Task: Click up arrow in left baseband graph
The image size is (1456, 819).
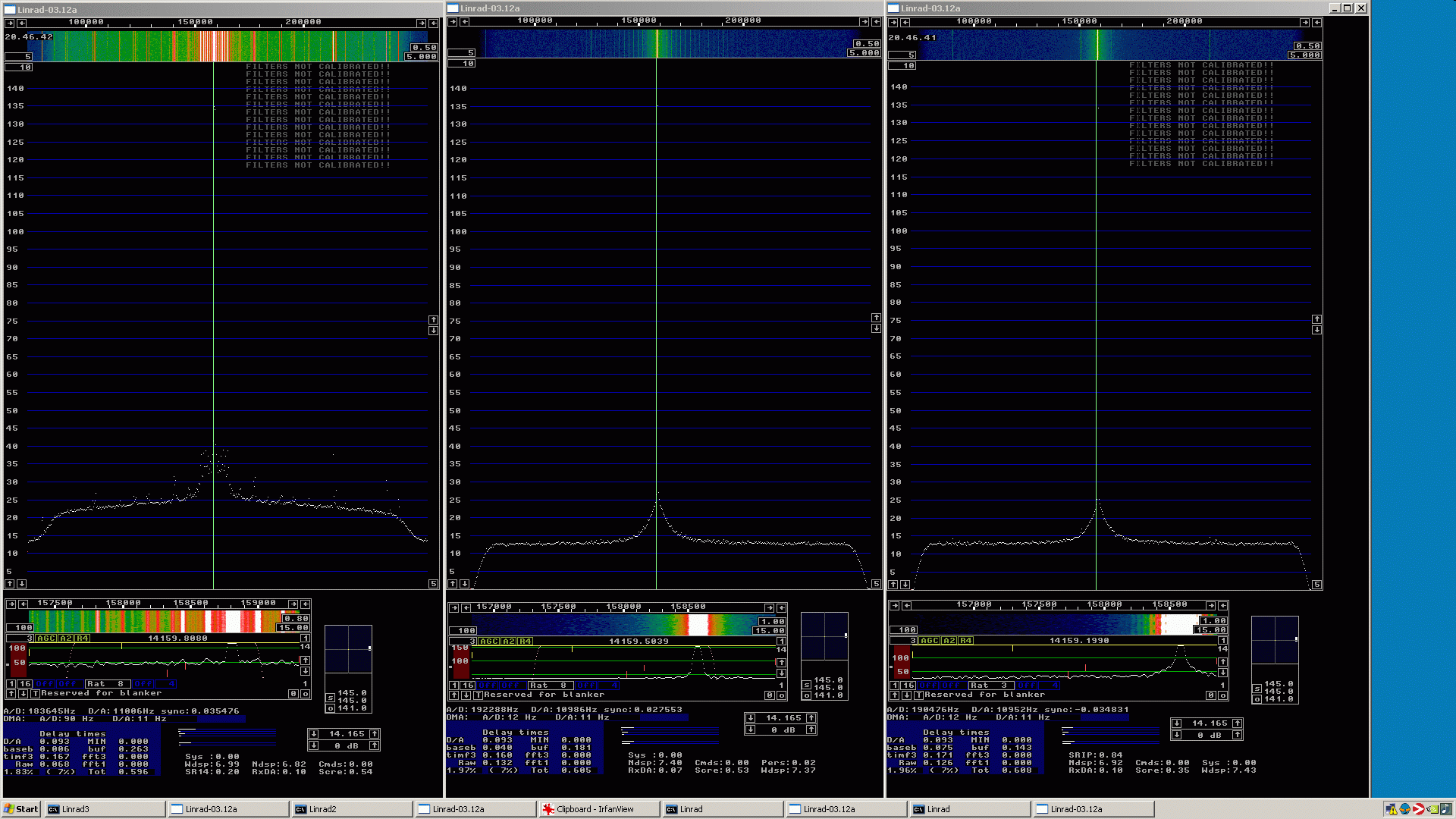Action: click(x=305, y=661)
